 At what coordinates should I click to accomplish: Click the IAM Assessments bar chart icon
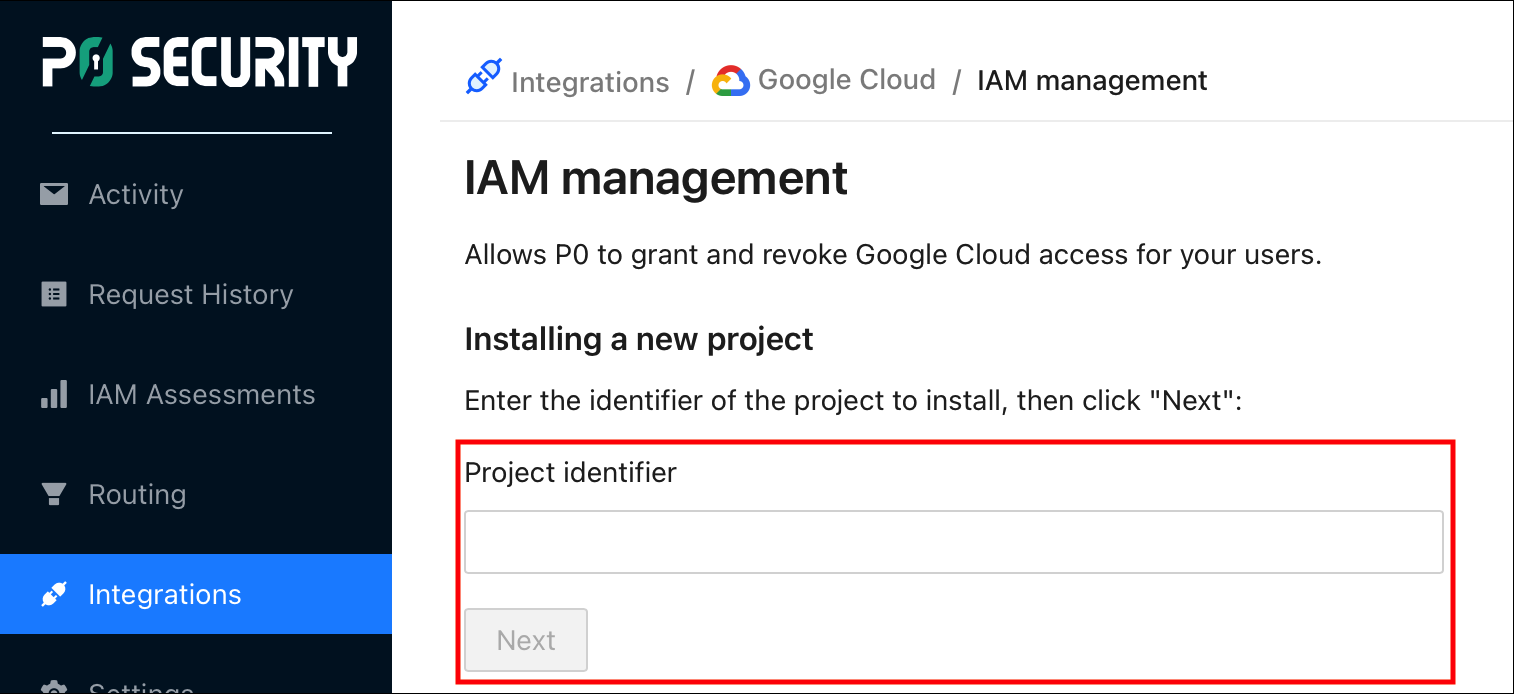coord(54,394)
